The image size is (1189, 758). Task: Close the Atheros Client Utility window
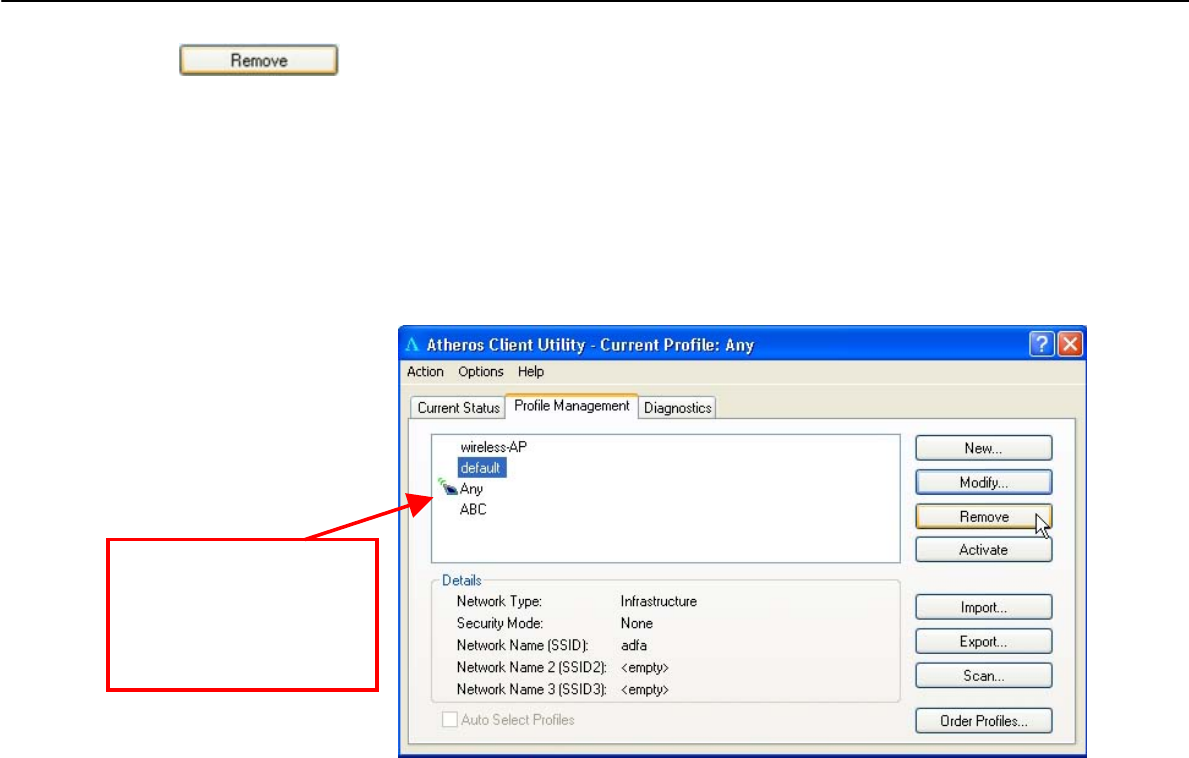pos(1070,344)
